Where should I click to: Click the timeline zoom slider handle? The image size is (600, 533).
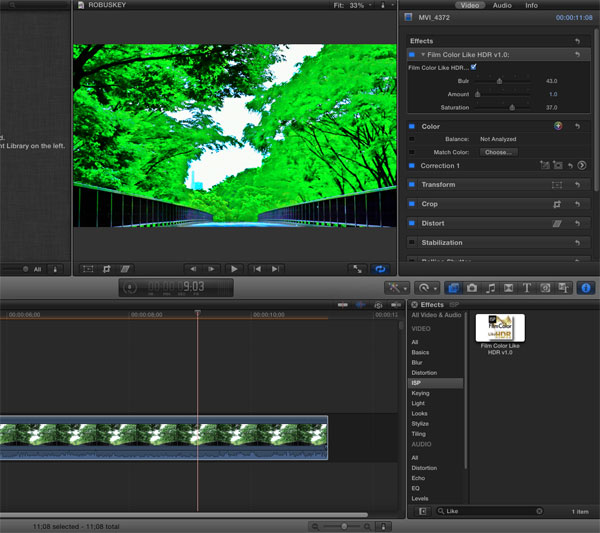point(344,526)
